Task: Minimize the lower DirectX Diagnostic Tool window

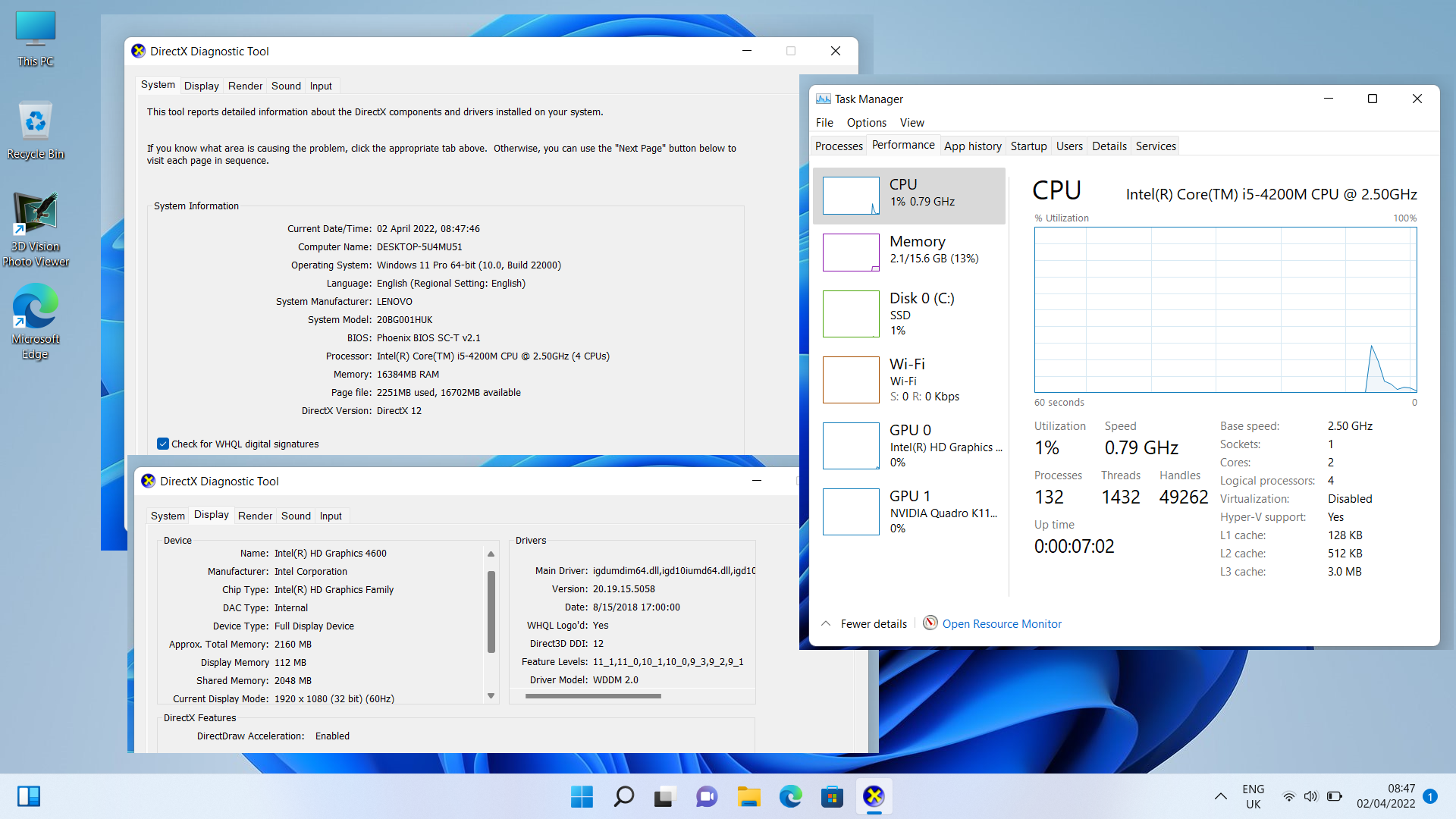Action: [756, 481]
